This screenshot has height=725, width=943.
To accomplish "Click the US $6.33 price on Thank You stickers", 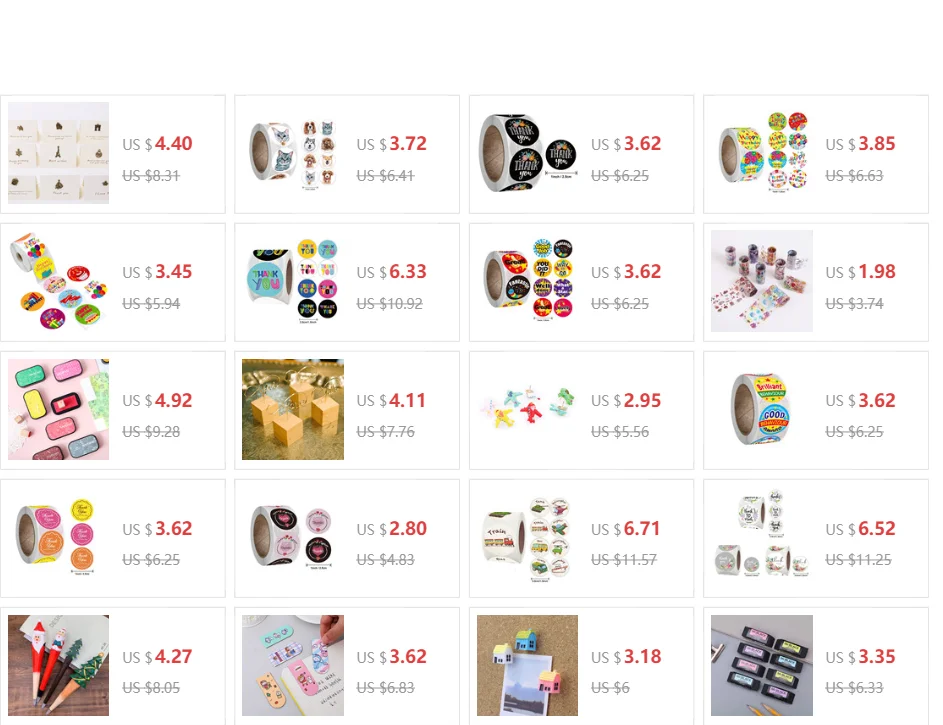I will tap(392, 272).
